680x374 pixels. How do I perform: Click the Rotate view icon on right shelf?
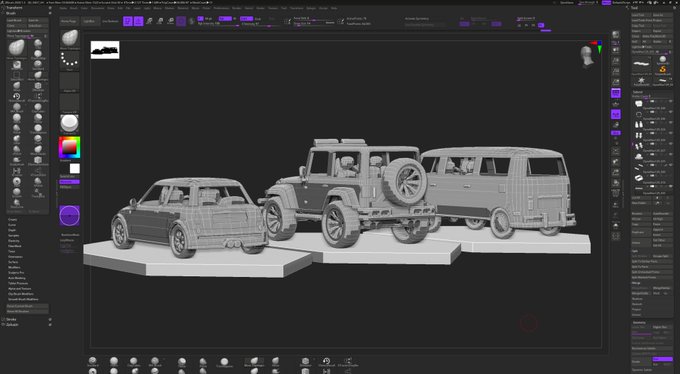(616, 183)
